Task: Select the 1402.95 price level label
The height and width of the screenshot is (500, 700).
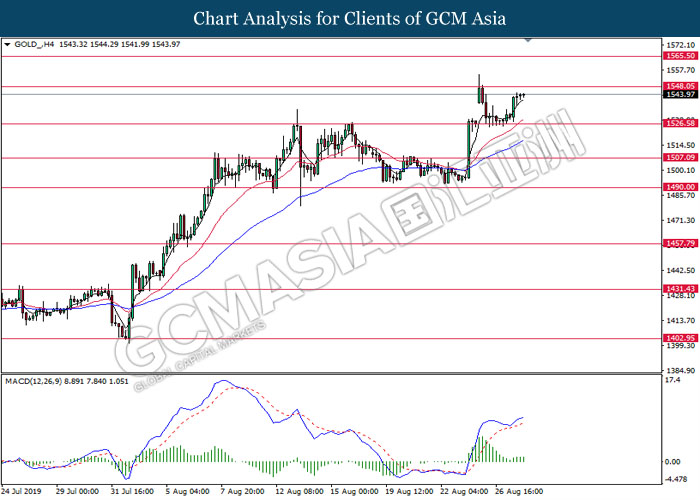Action: [680, 338]
